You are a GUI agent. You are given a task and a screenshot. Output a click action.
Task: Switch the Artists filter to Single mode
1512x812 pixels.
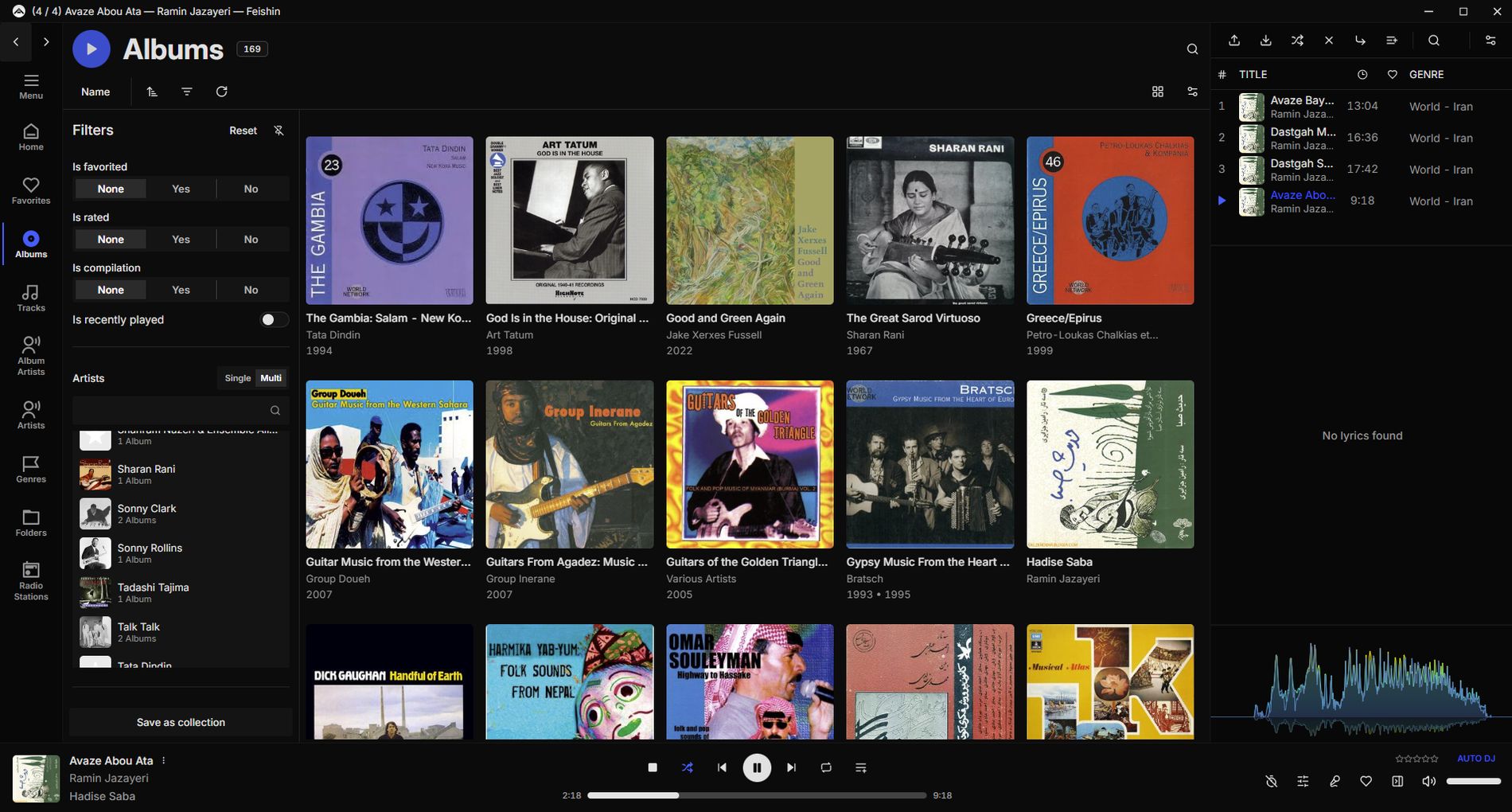click(x=237, y=378)
